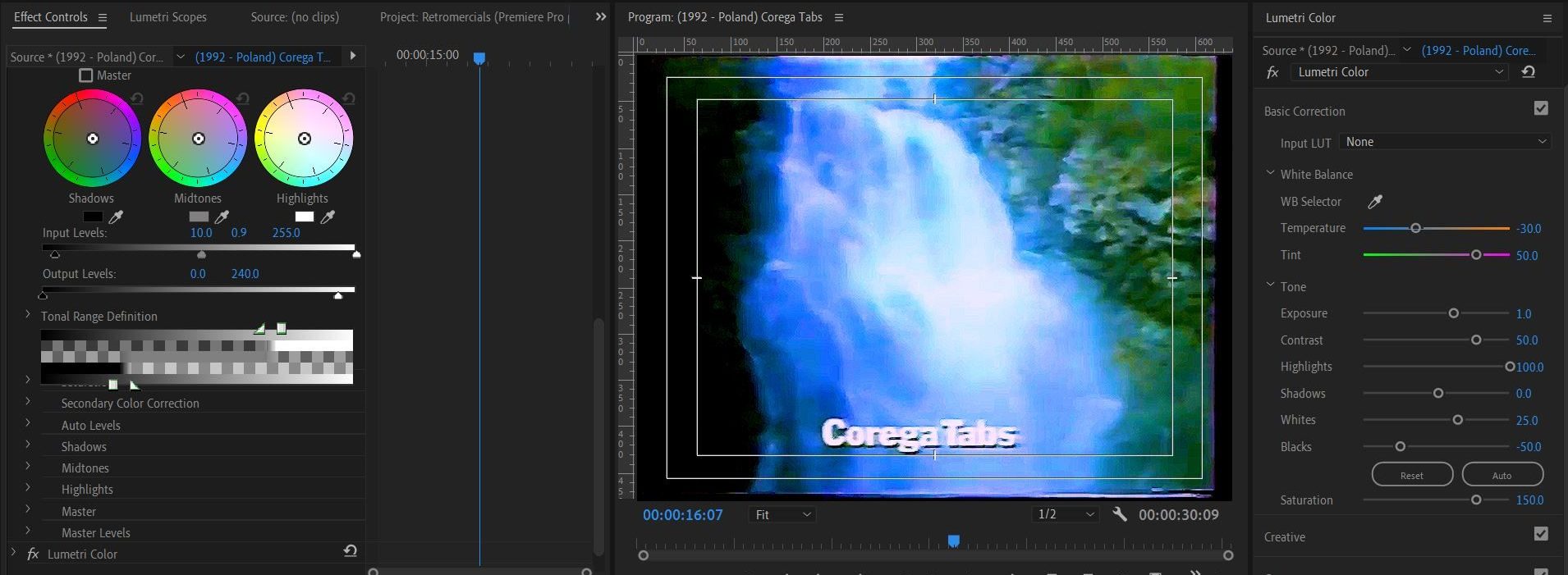Reset Lumetri Color effect in Effect Controls
The height and width of the screenshot is (575, 1568).
pyautogui.click(x=351, y=551)
